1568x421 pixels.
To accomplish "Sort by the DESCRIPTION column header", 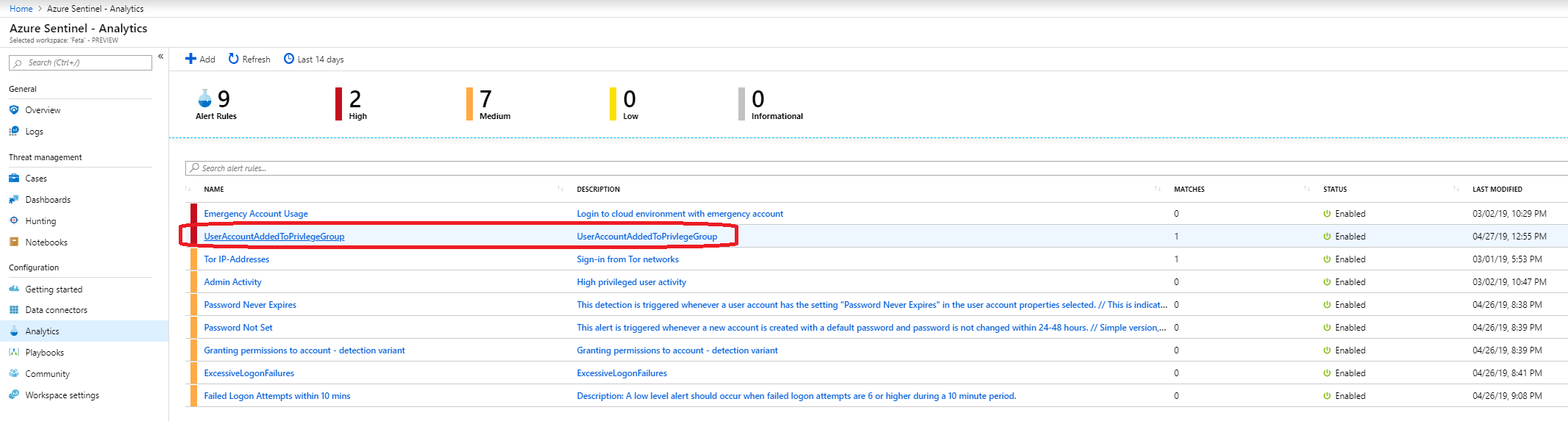I will (598, 190).
